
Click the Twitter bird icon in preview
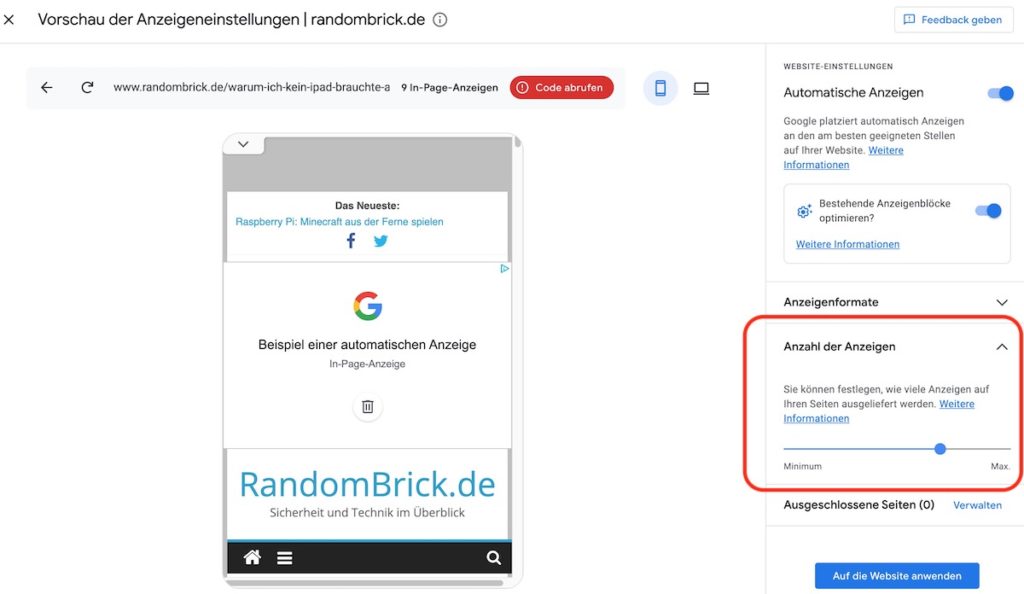click(x=381, y=241)
